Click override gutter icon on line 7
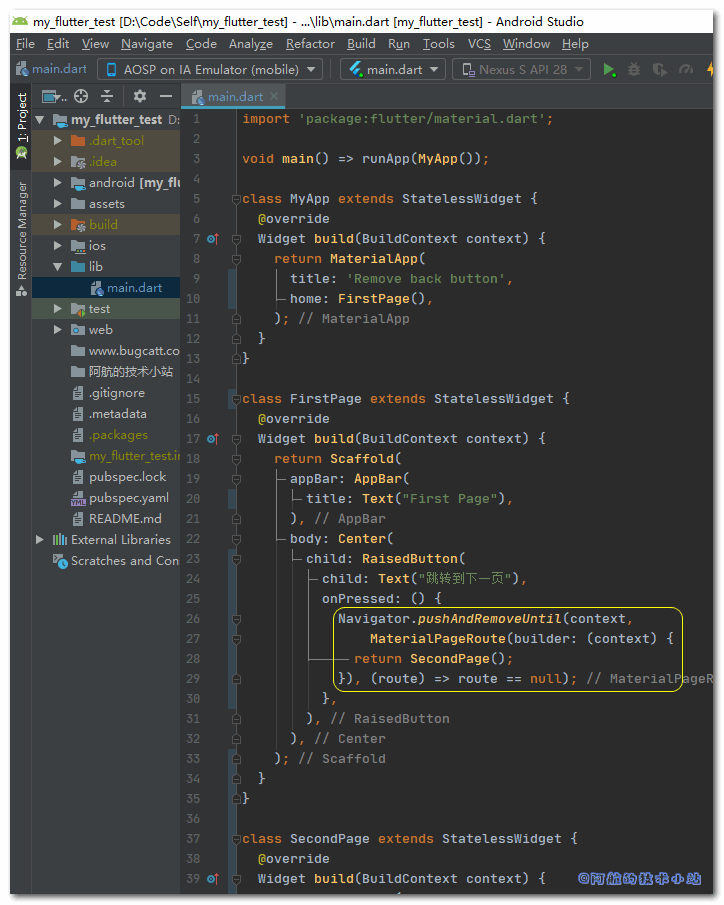The height and width of the screenshot is (905, 724). (x=212, y=239)
